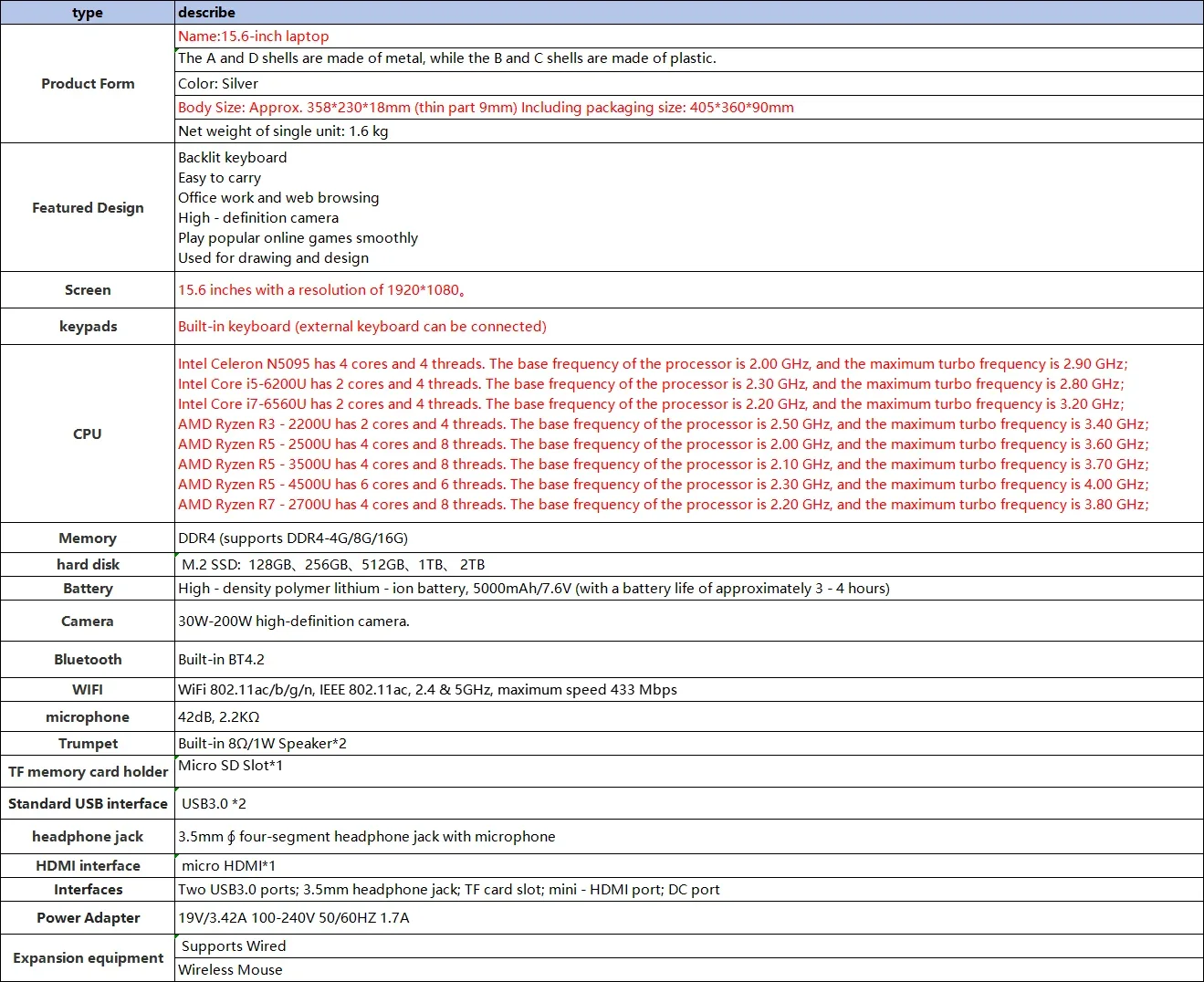This screenshot has width=1204, height=982.
Task: Click the 'Battery' row label
Action: 88,588
